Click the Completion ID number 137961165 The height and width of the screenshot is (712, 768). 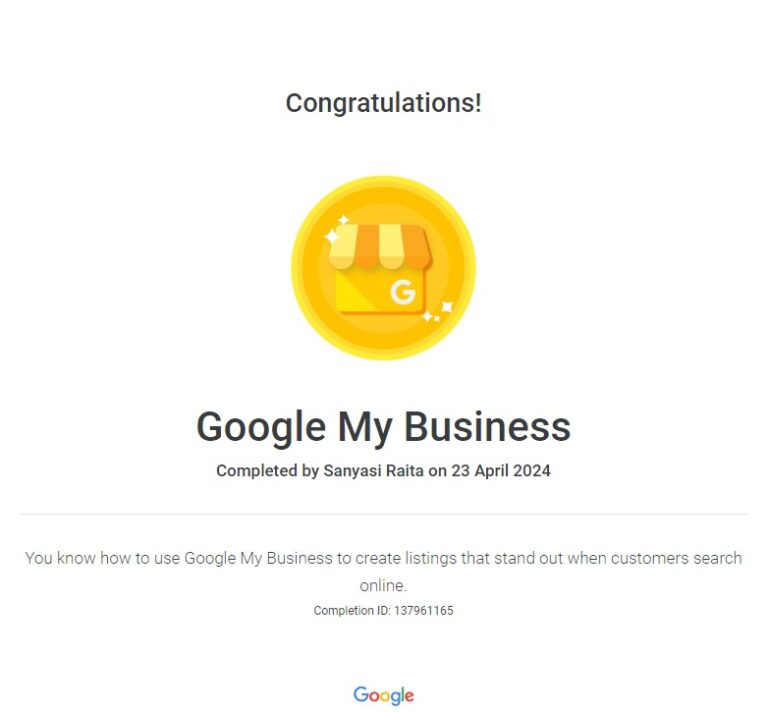(424, 611)
